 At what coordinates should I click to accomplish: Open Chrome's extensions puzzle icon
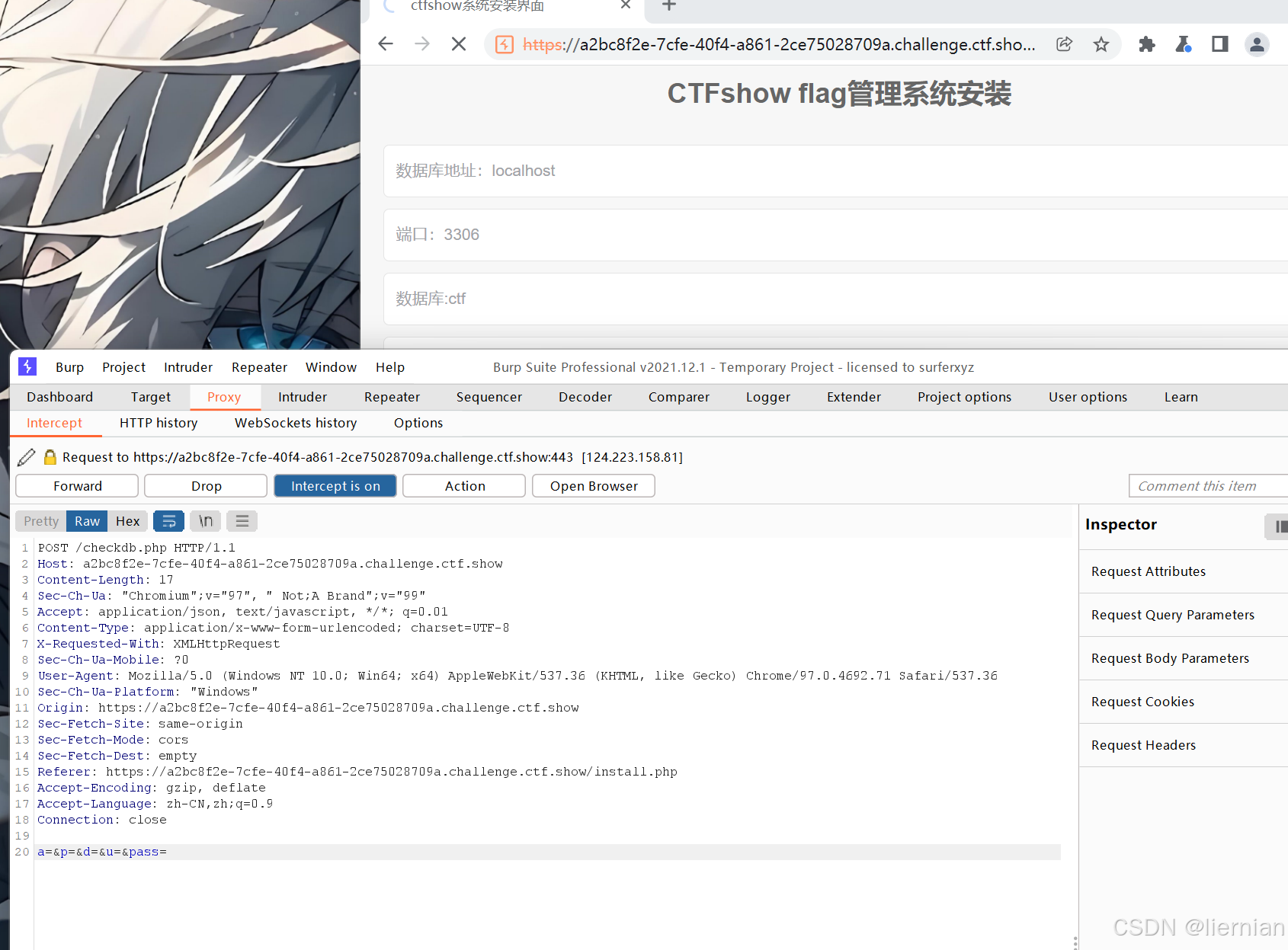[1146, 44]
